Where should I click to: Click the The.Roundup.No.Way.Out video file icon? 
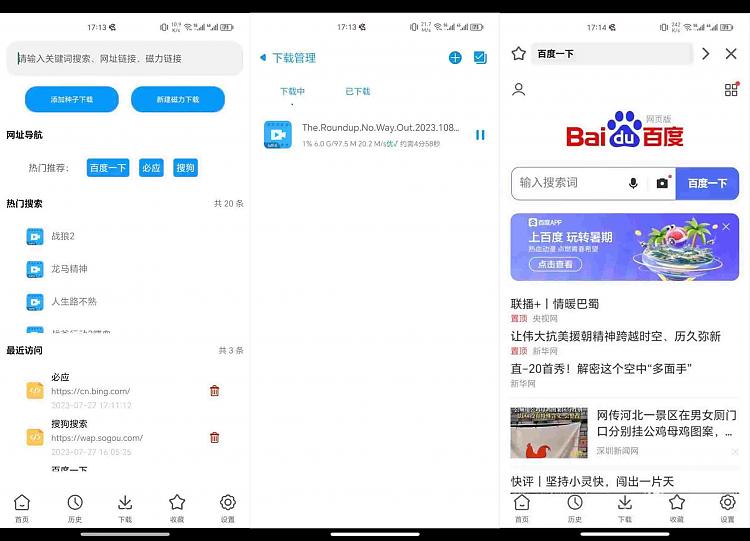click(x=278, y=135)
